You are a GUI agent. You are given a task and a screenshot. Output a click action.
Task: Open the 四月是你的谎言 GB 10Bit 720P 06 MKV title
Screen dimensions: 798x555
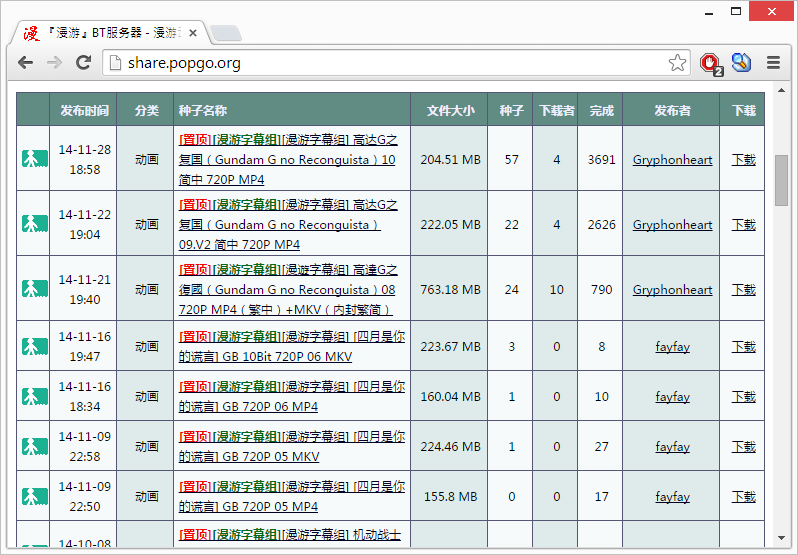[292, 346]
